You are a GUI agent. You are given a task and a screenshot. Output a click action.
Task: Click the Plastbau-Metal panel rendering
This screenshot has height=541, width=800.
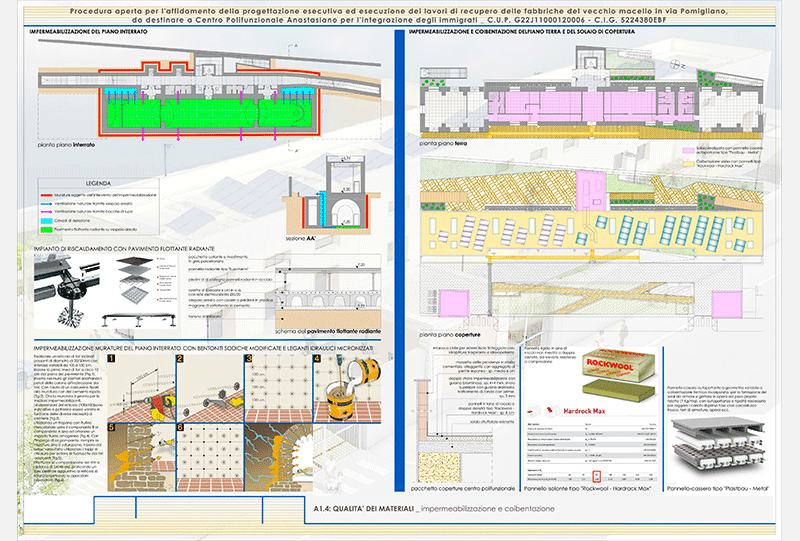coord(719,447)
